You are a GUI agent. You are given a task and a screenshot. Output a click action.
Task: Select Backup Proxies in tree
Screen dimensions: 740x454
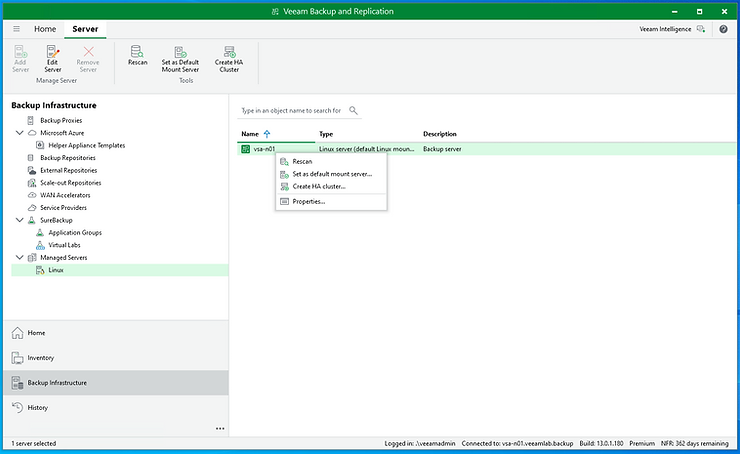(x=61, y=120)
